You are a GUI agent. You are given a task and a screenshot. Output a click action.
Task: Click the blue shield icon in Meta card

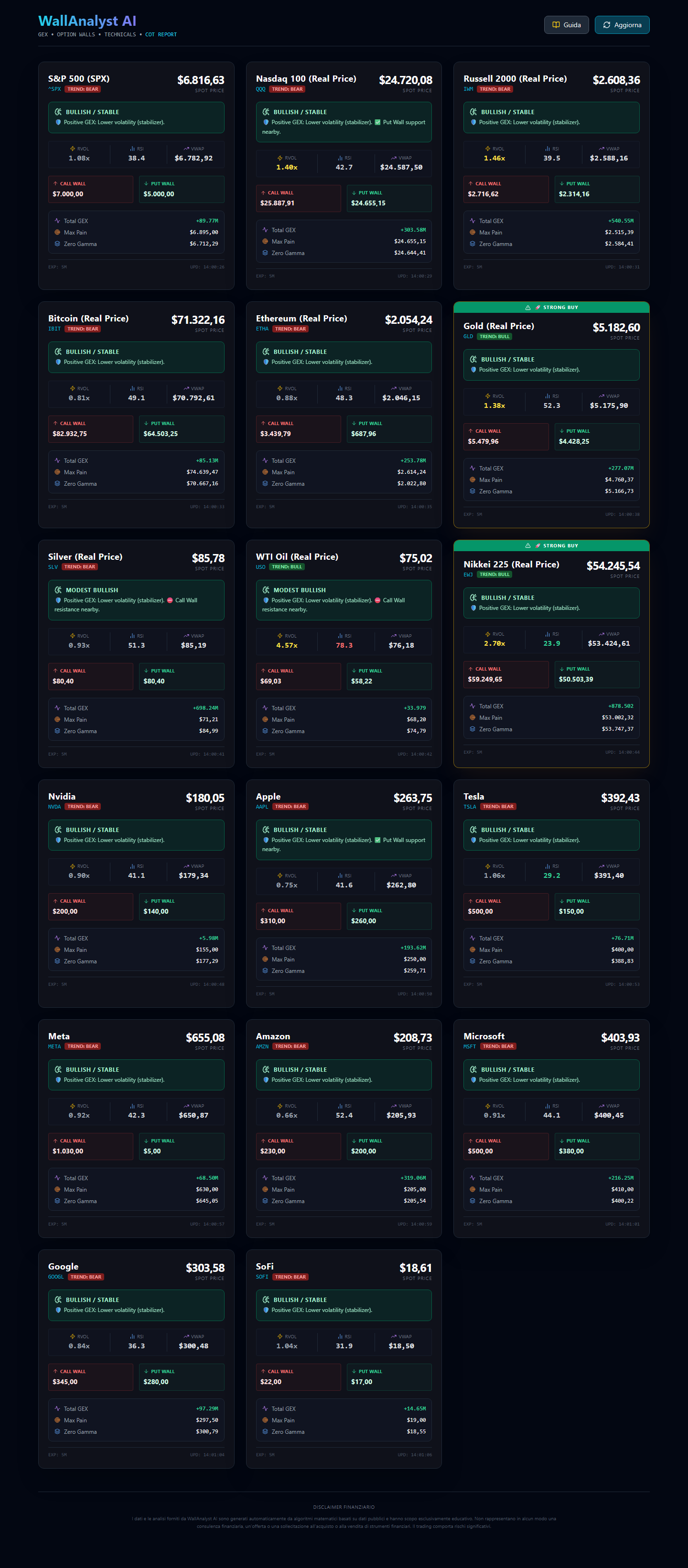click(58, 1080)
